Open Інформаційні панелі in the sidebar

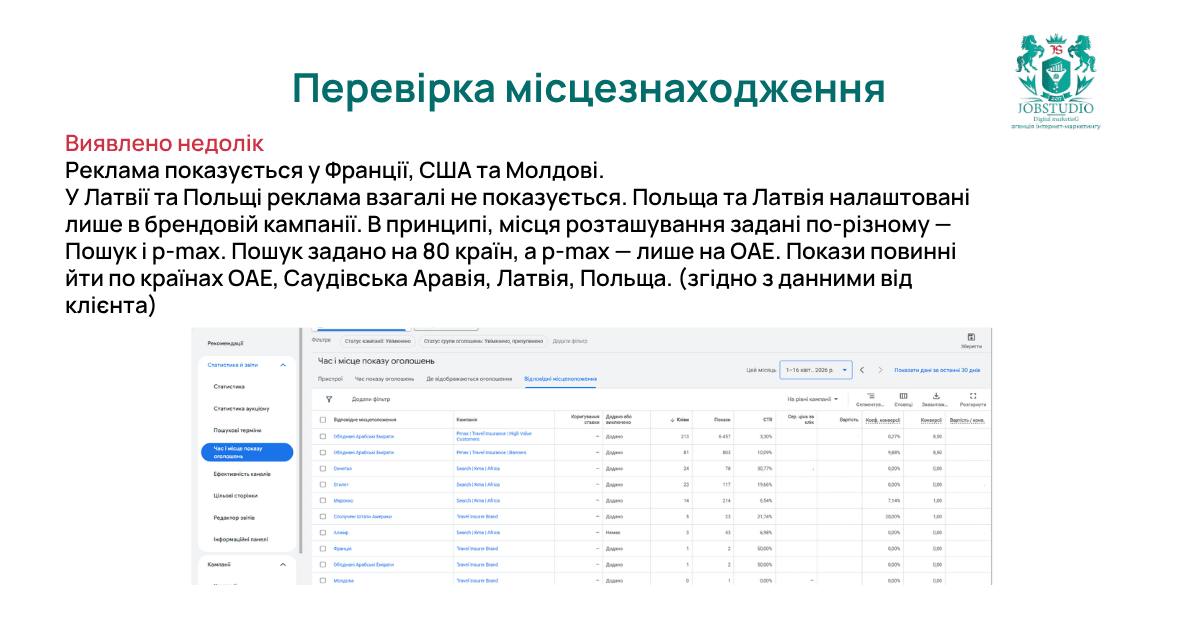[x=240, y=539]
